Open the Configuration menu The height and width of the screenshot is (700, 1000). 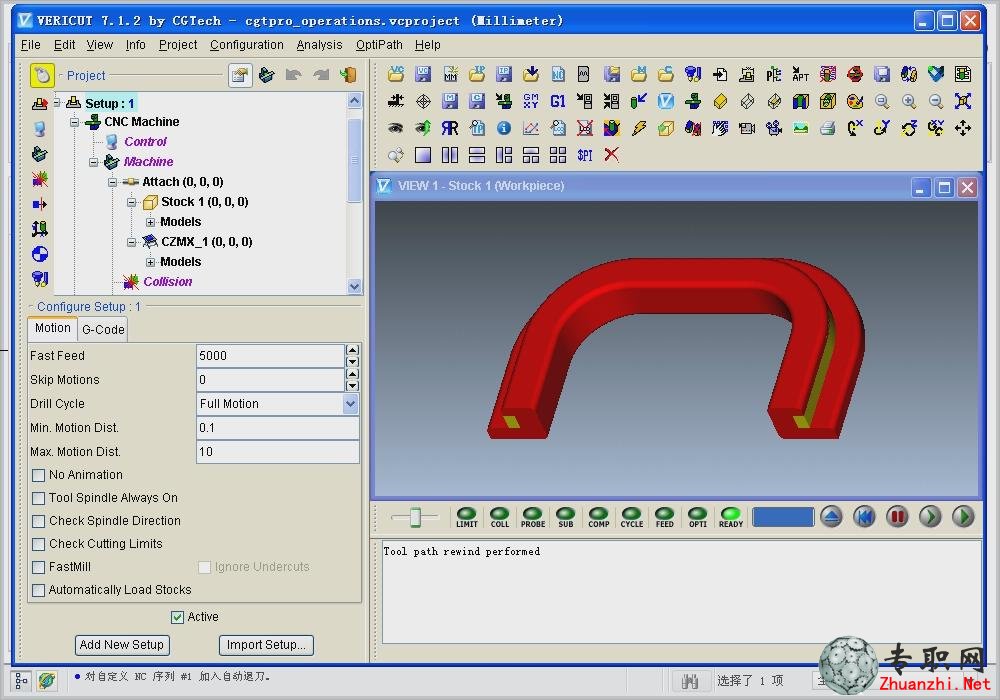(x=247, y=45)
